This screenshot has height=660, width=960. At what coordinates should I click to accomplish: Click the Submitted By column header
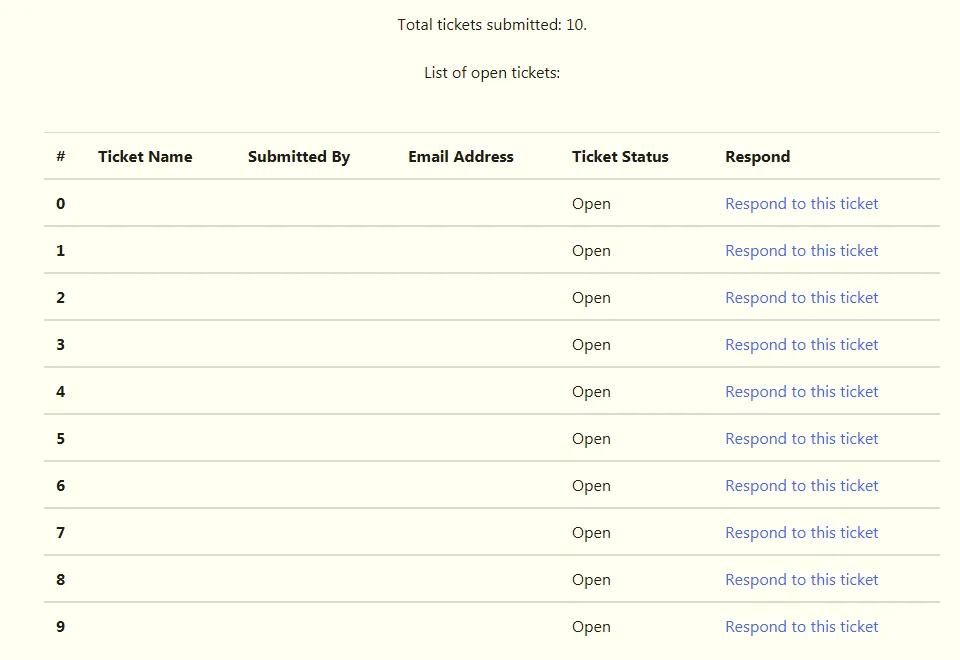pyautogui.click(x=299, y=157)
